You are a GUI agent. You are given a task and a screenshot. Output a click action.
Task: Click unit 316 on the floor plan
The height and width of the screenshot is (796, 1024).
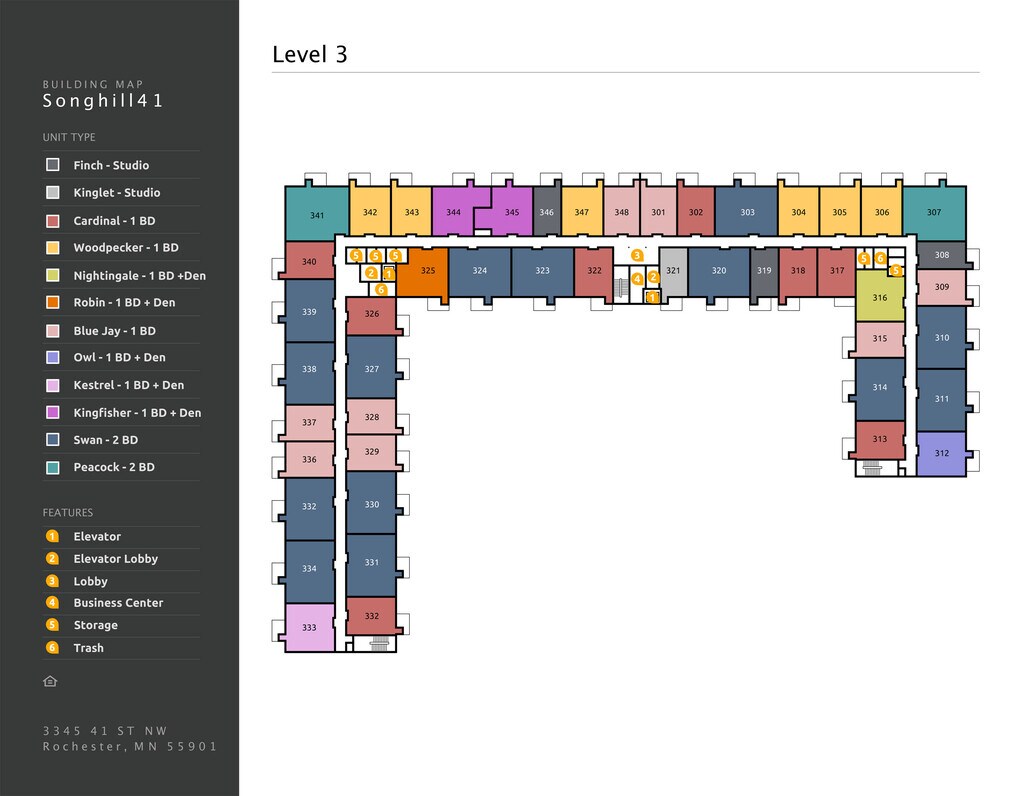[x=880, y=297]
